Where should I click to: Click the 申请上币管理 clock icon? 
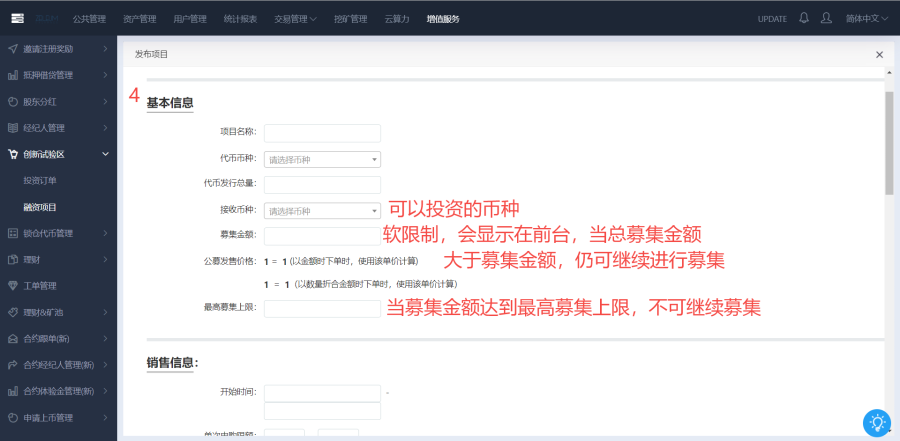click(x=13, y=417)
